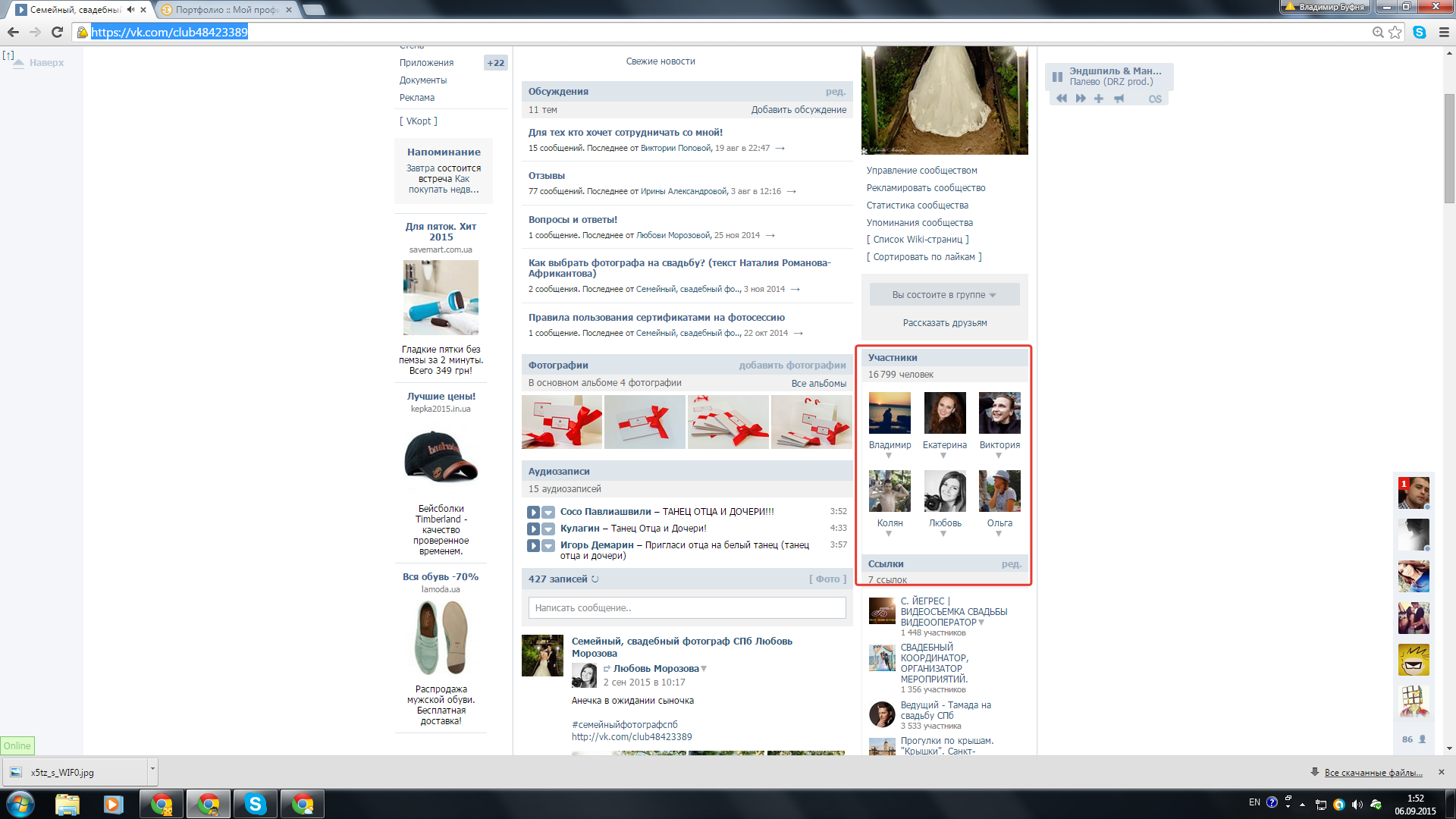Screen dimensions: 1456x819
Task: Skip to the previous track in the mini player
Action: tap(1062, 99)
